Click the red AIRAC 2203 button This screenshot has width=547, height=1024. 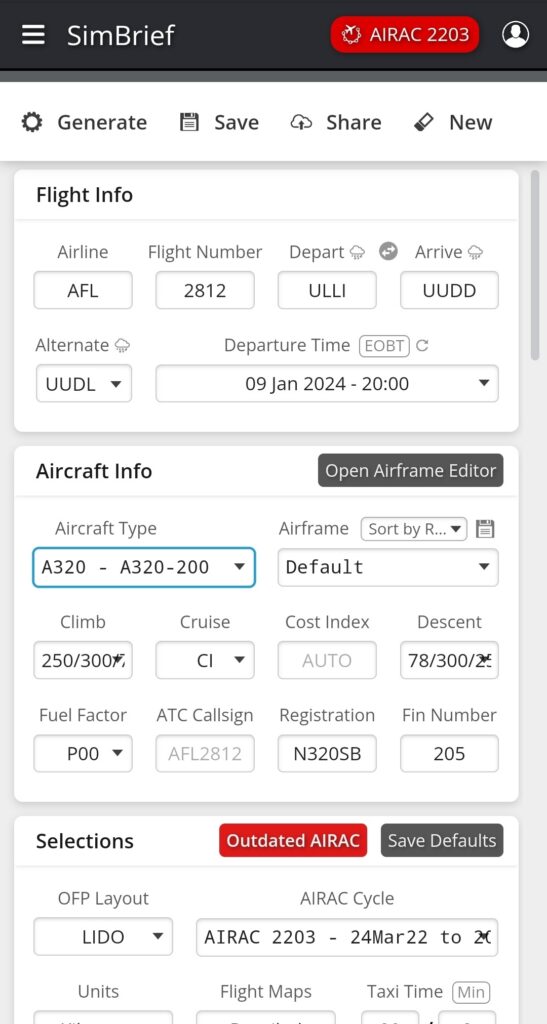pos(405,35)
